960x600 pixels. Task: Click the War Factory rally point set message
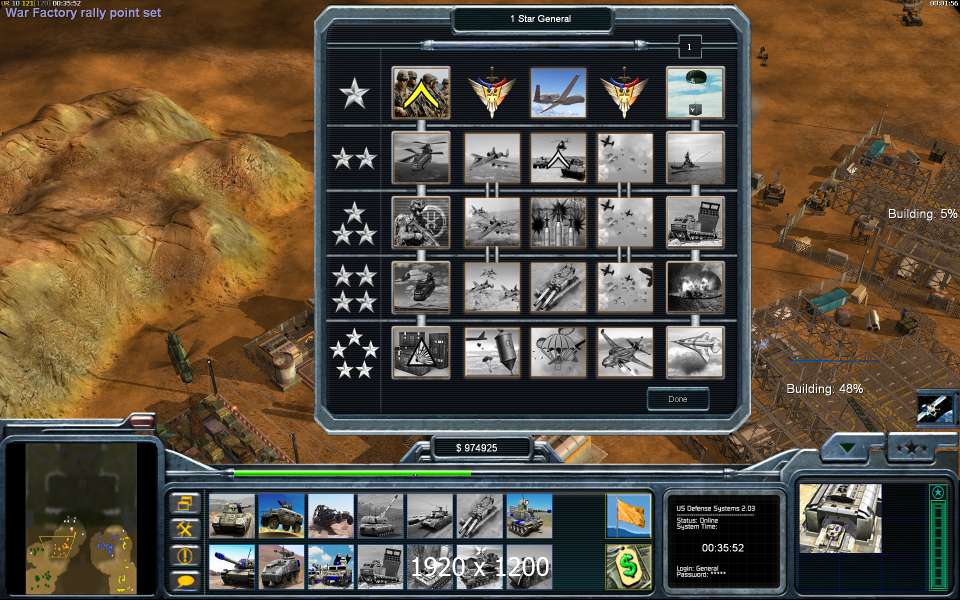click(x=83, y=13)
